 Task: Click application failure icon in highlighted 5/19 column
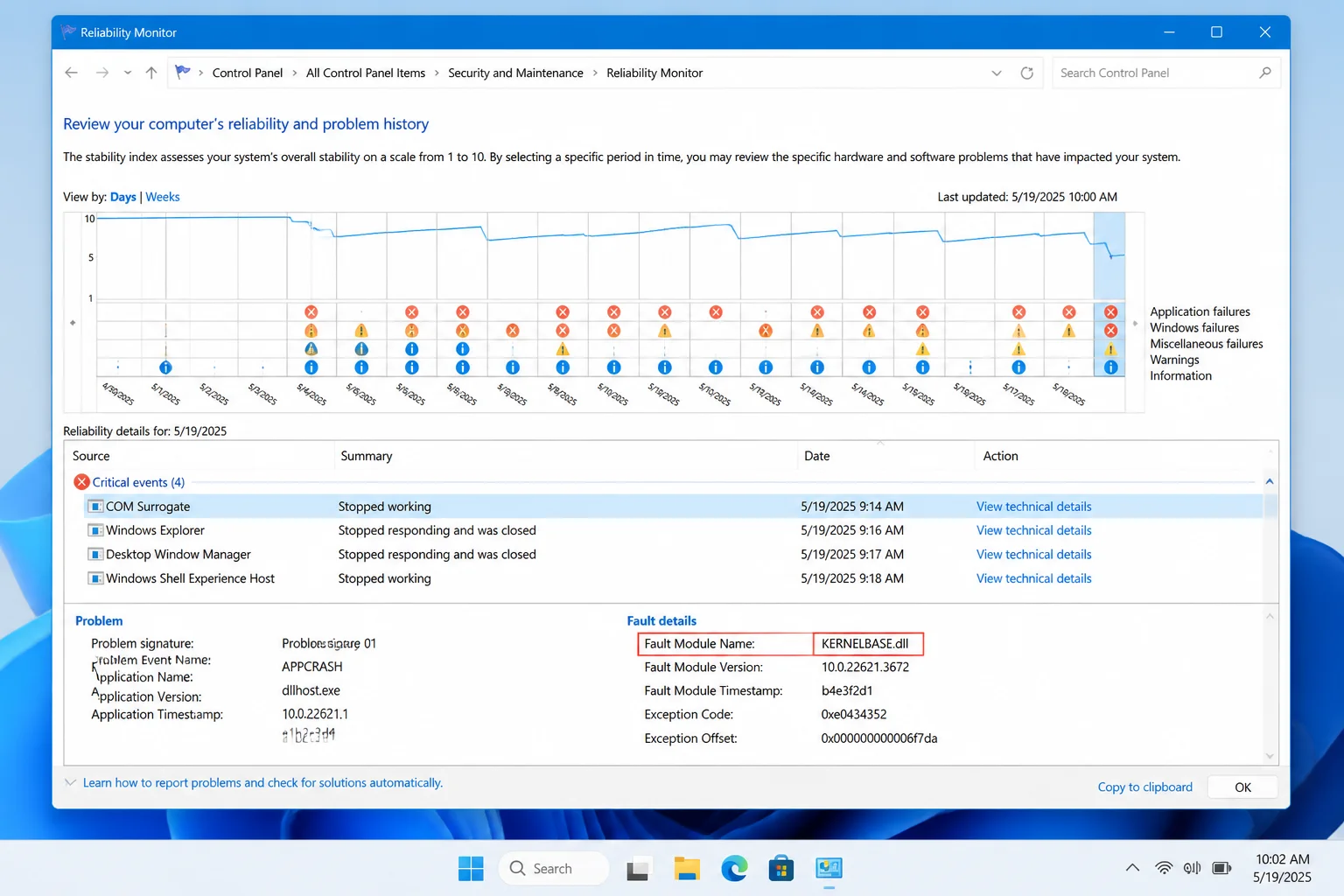pos(1110,312)
